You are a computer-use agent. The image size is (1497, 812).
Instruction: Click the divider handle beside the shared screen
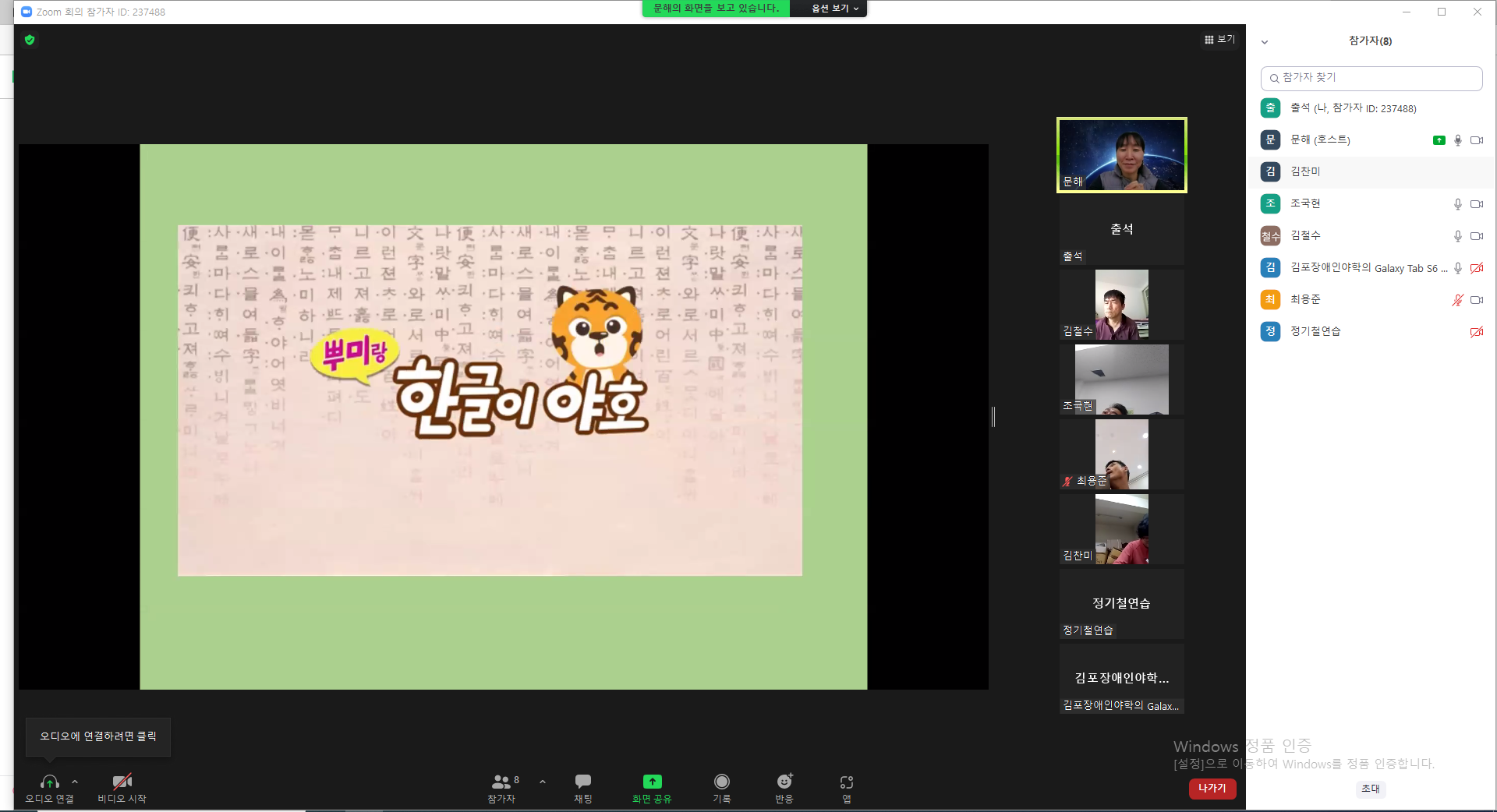point(993,417)
